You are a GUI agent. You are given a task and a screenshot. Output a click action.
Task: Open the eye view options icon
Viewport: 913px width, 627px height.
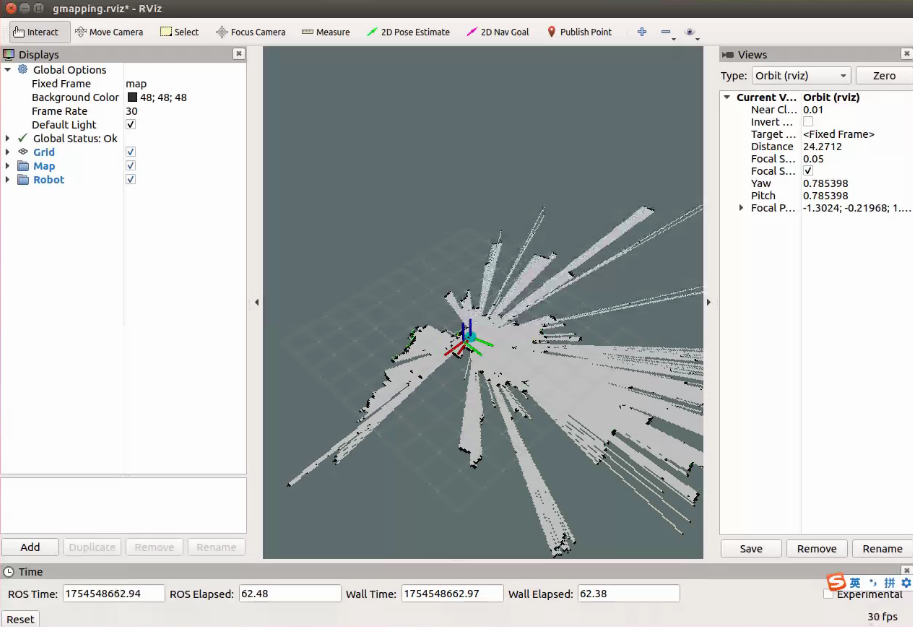tap(690, 31)
